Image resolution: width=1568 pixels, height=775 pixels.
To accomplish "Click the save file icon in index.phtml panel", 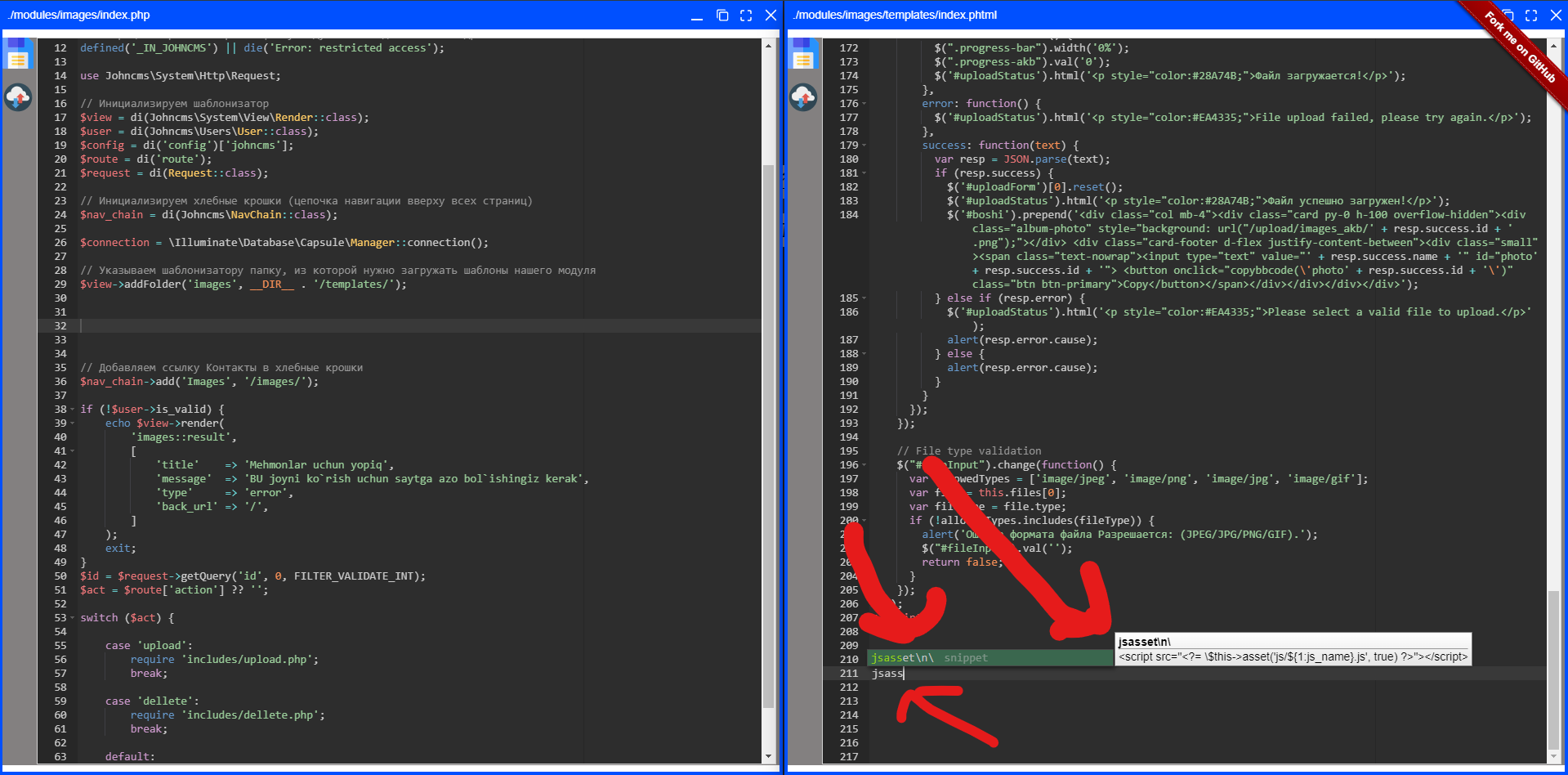I will point(803,58).
